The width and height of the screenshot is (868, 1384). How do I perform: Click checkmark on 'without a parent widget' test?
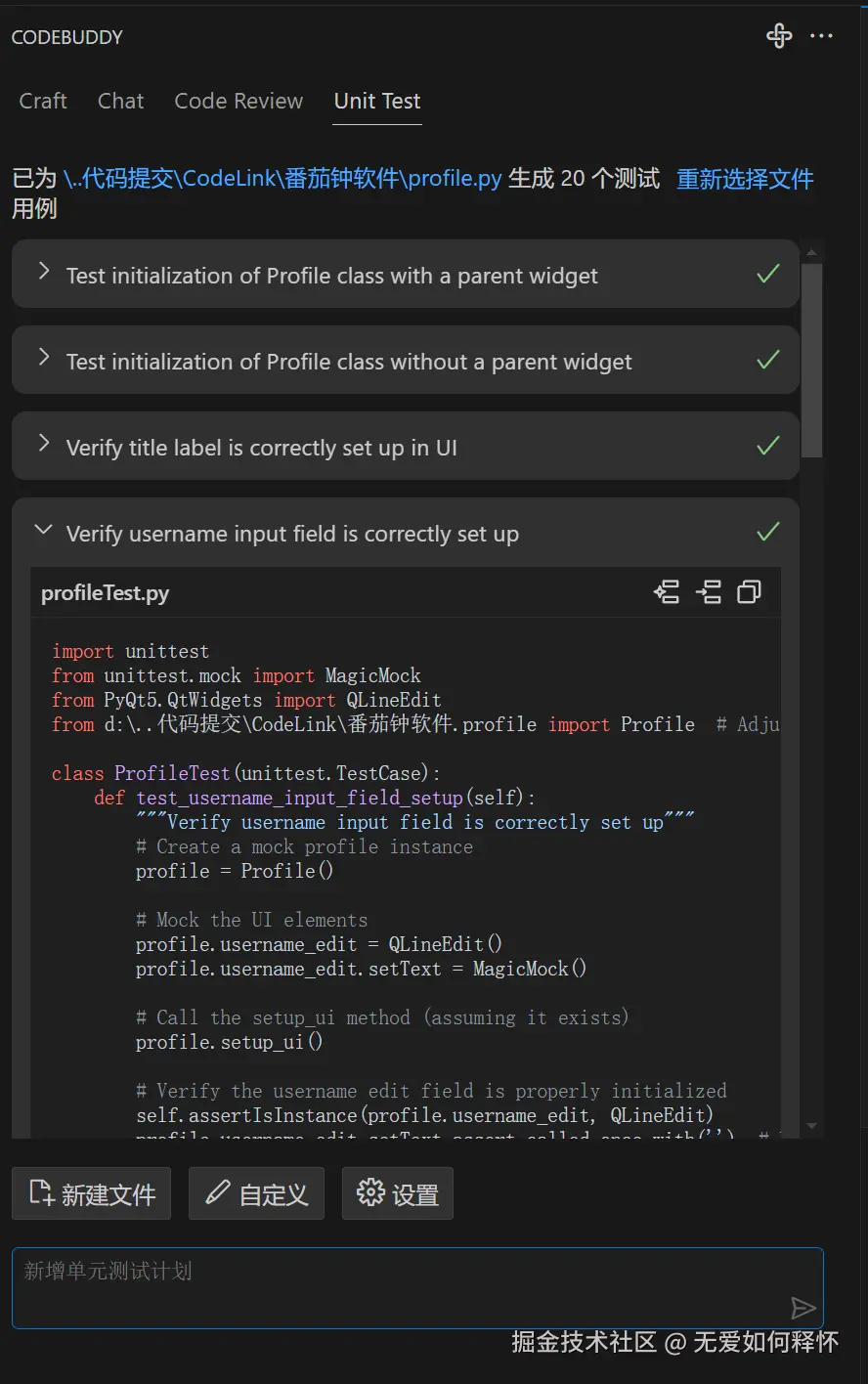click(x=768, y=361)
